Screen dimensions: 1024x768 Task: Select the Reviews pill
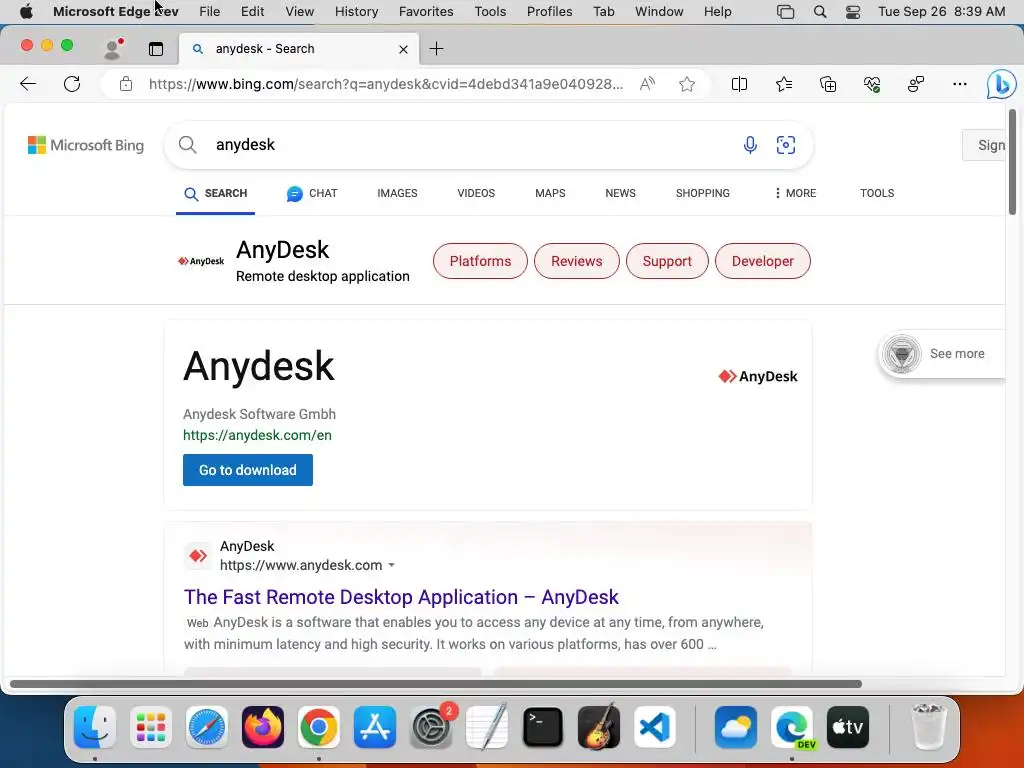[577, 261]
